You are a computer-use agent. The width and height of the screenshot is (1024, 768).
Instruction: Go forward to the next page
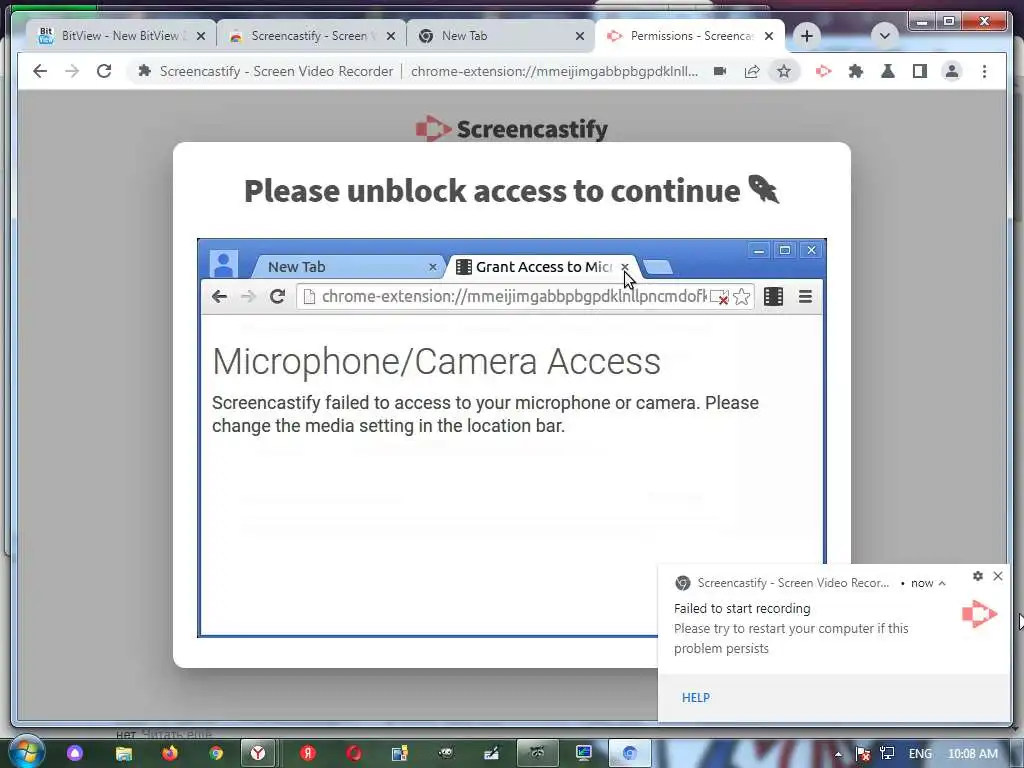(72, 71)
